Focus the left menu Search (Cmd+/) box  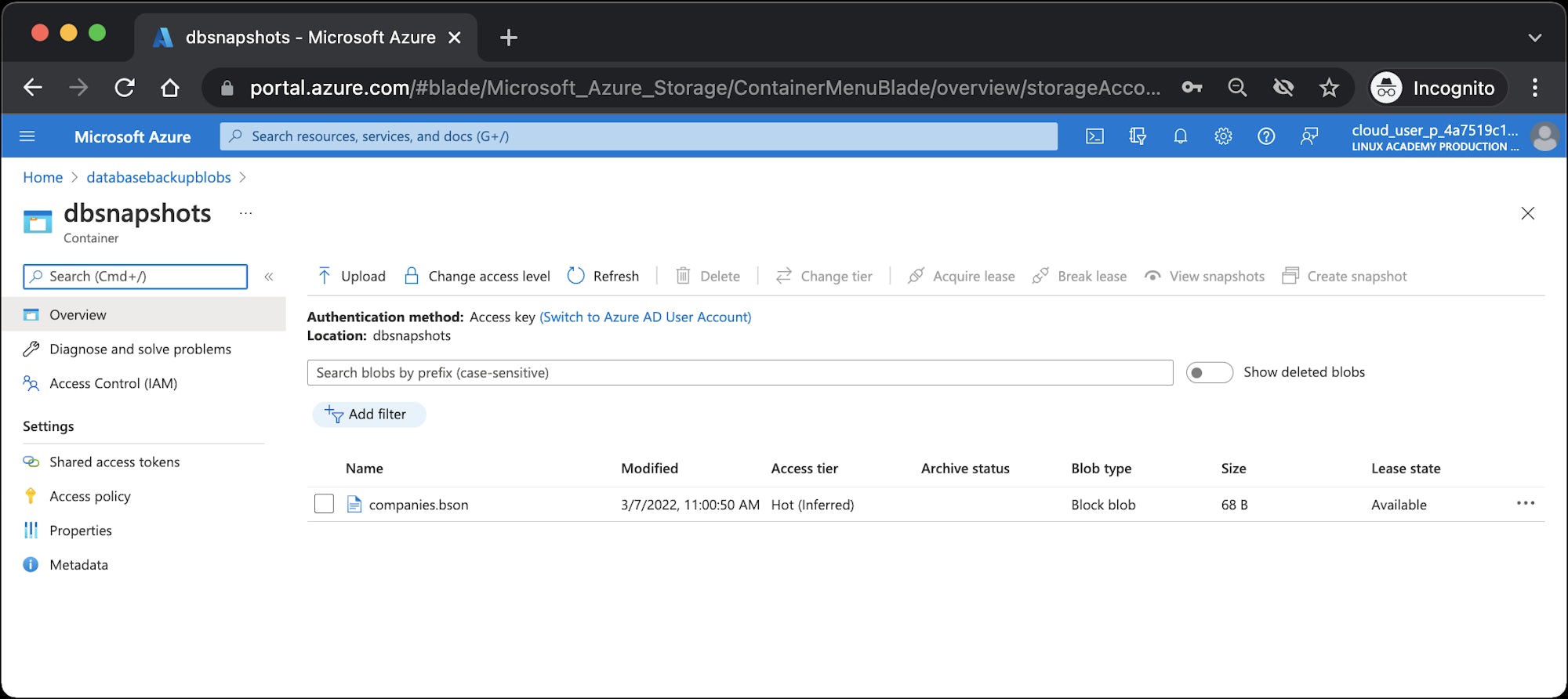(135, 276)
